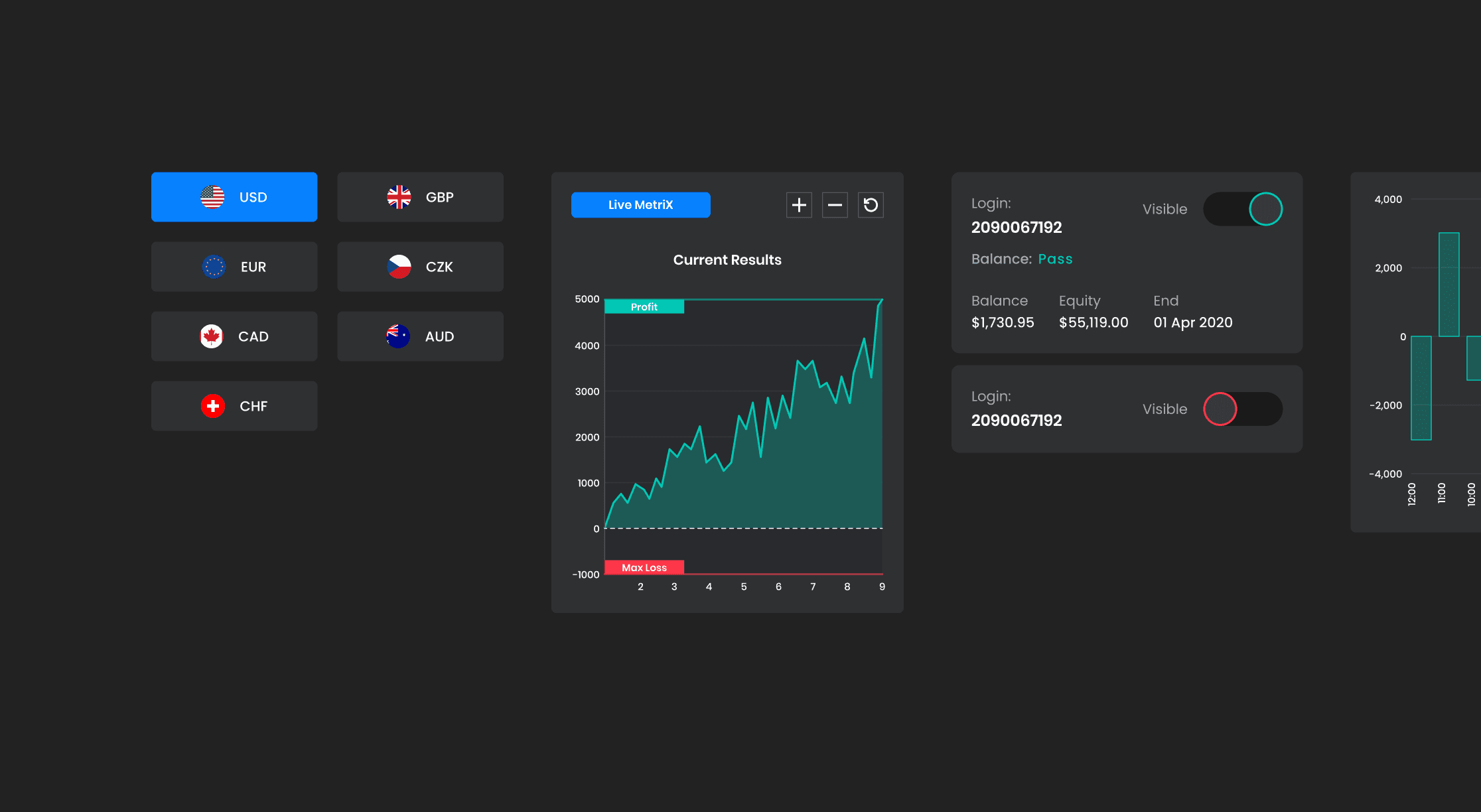
Task: Click the Australian flag icon
Action: pyautogui.click(x=398, y=336)
